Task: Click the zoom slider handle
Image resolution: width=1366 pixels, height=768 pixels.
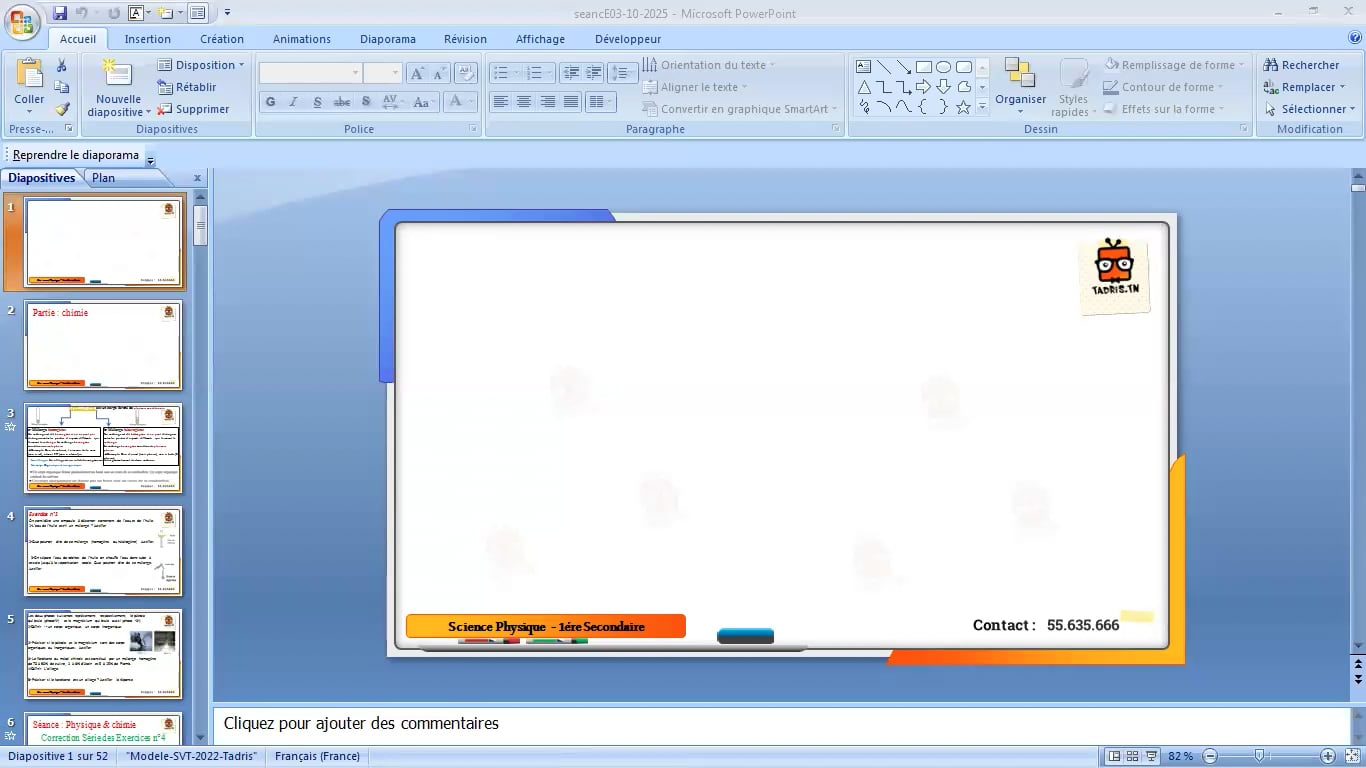Action: 1260,756
